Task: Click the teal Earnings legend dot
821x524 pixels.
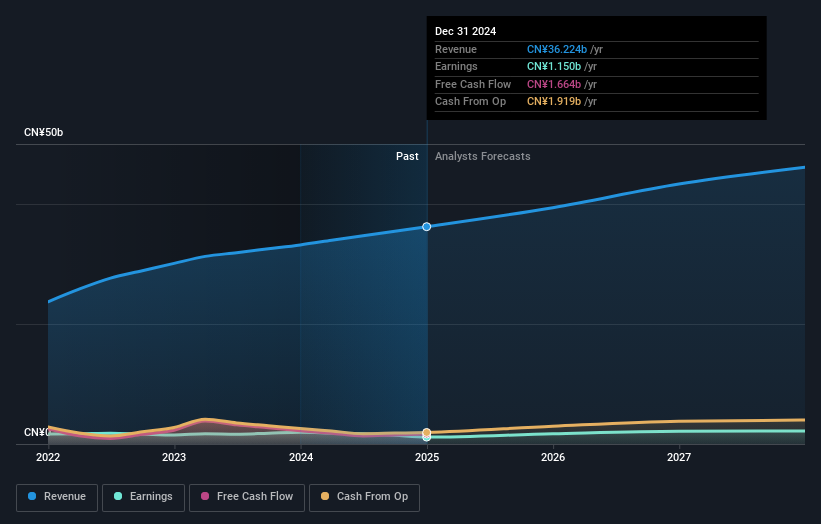Action: pyautogui.click(x=118, y=496)
